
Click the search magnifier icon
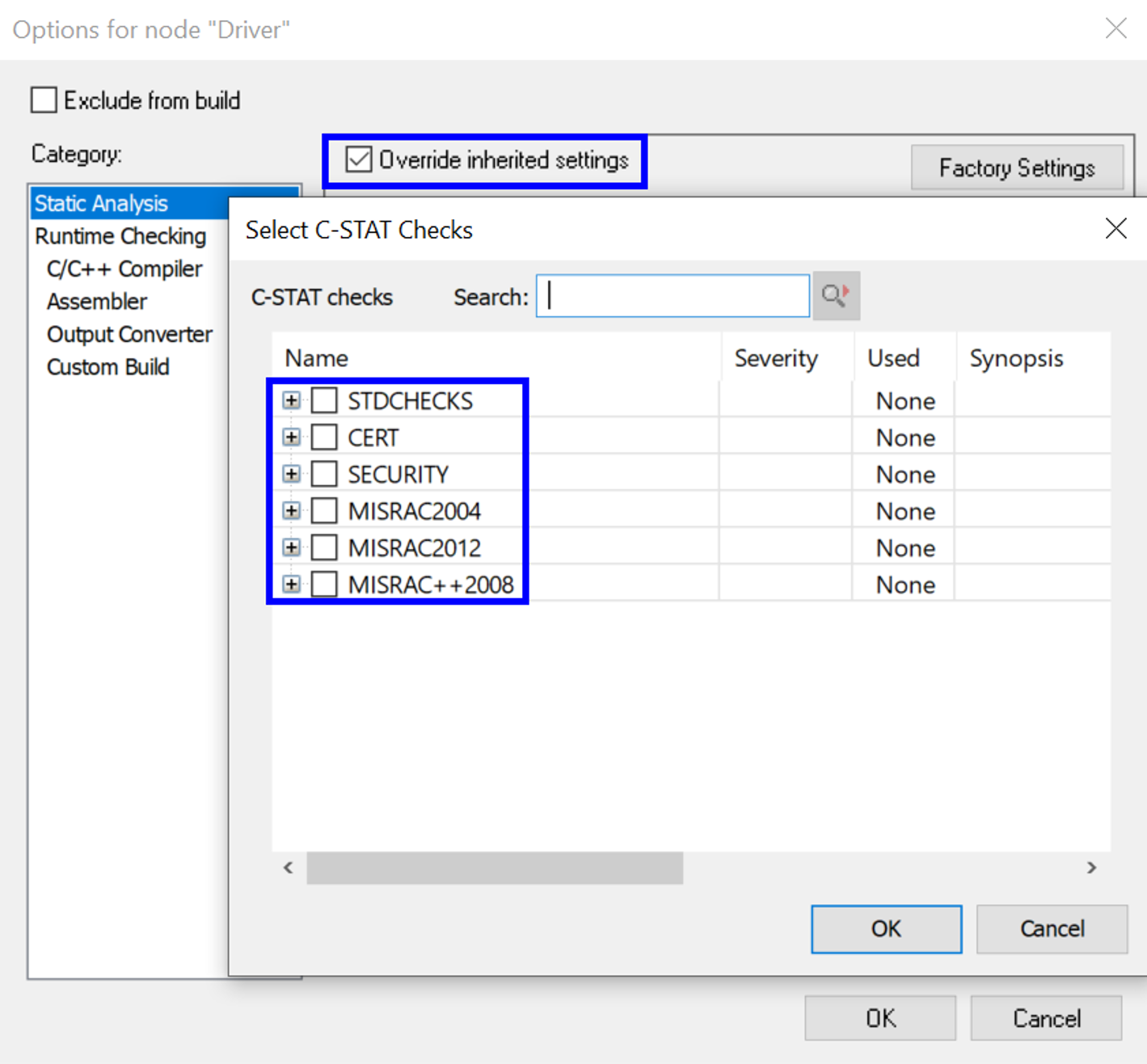pos(835,296)
